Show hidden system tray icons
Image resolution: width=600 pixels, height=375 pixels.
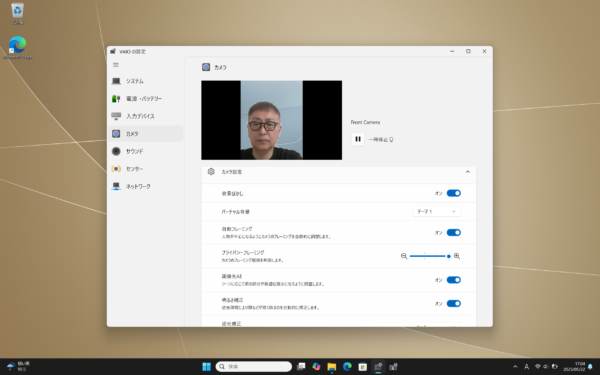point(515,367)
